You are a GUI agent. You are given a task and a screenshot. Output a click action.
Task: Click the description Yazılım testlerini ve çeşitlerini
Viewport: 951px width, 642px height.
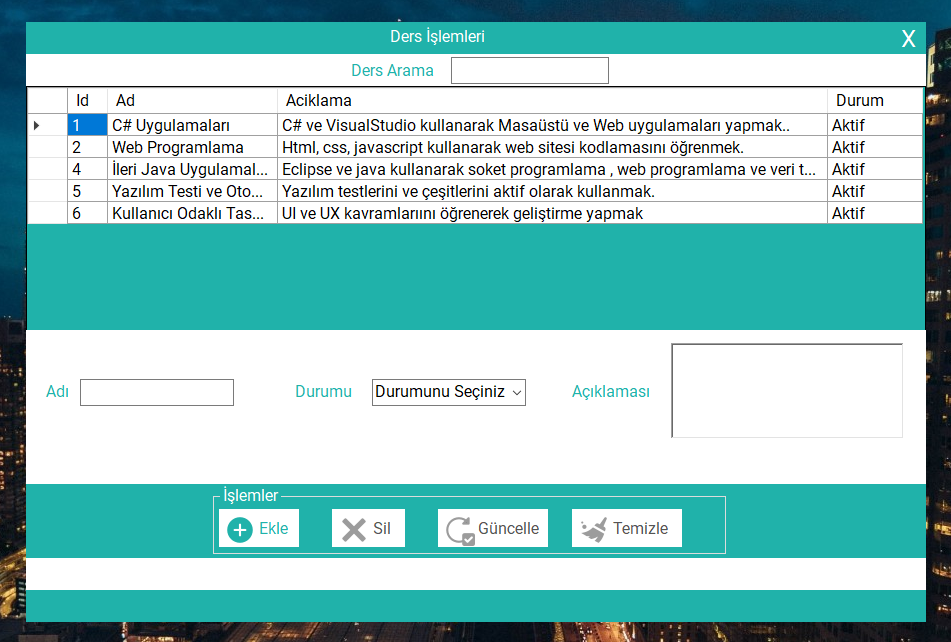(x=552, y=192)
